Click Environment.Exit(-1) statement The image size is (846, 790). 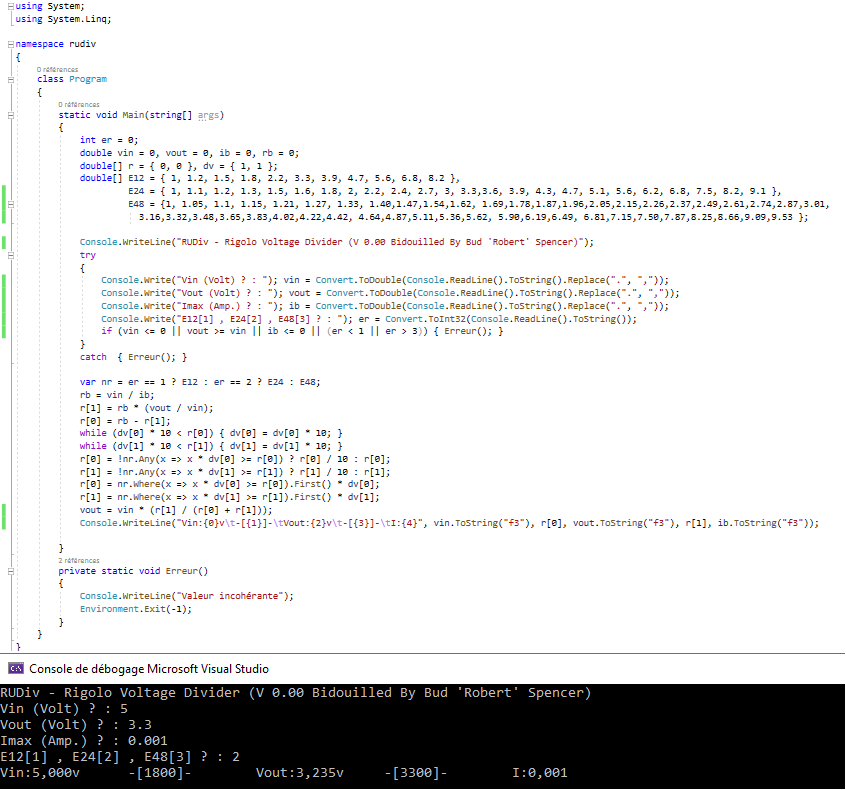click(136, 608)
